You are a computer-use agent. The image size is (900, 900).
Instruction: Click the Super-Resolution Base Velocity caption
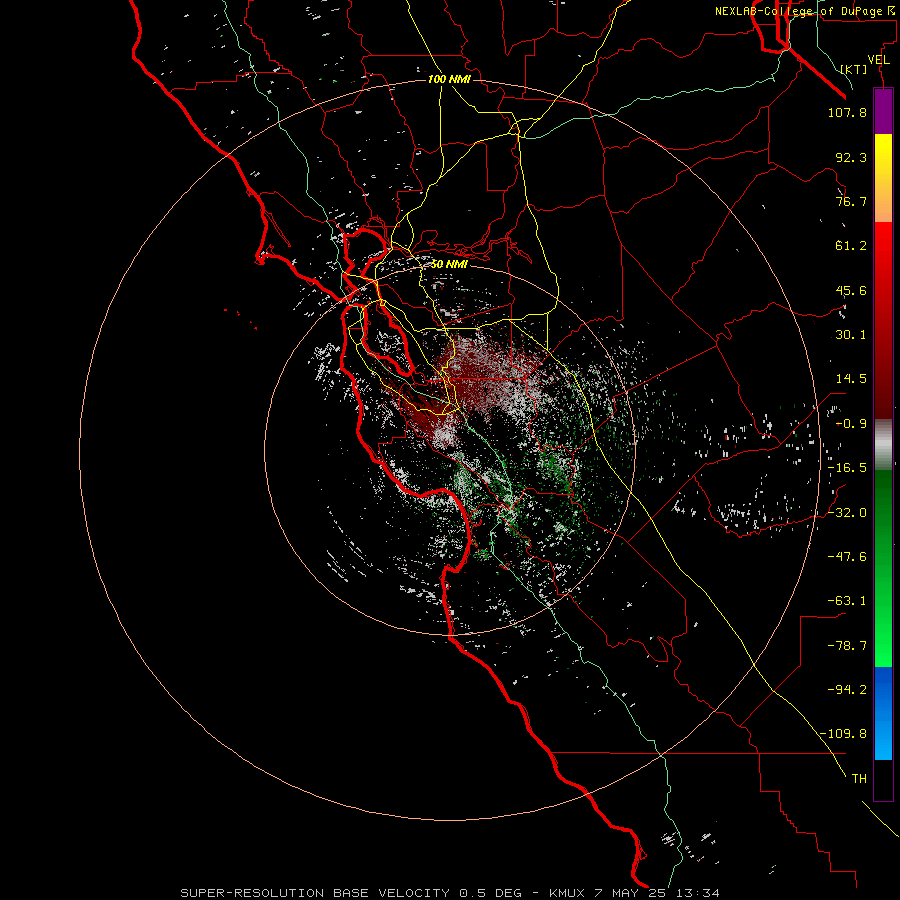pos(449,893)
